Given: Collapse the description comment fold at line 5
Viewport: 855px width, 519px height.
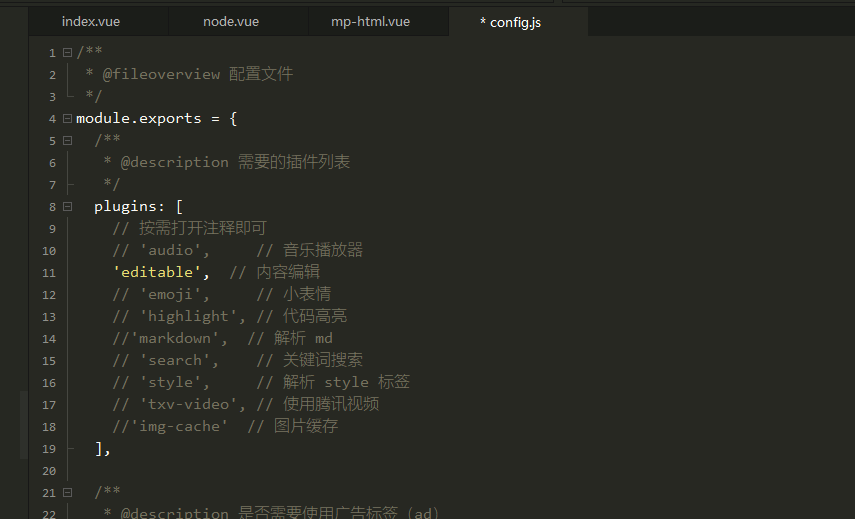Looking at the screenshot, I should tap(68, 141).
